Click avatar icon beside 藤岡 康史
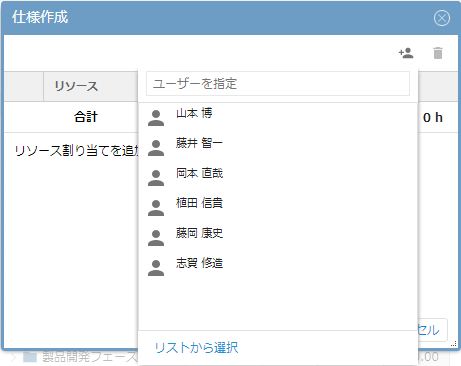The image size is (461, 366). 156,238
